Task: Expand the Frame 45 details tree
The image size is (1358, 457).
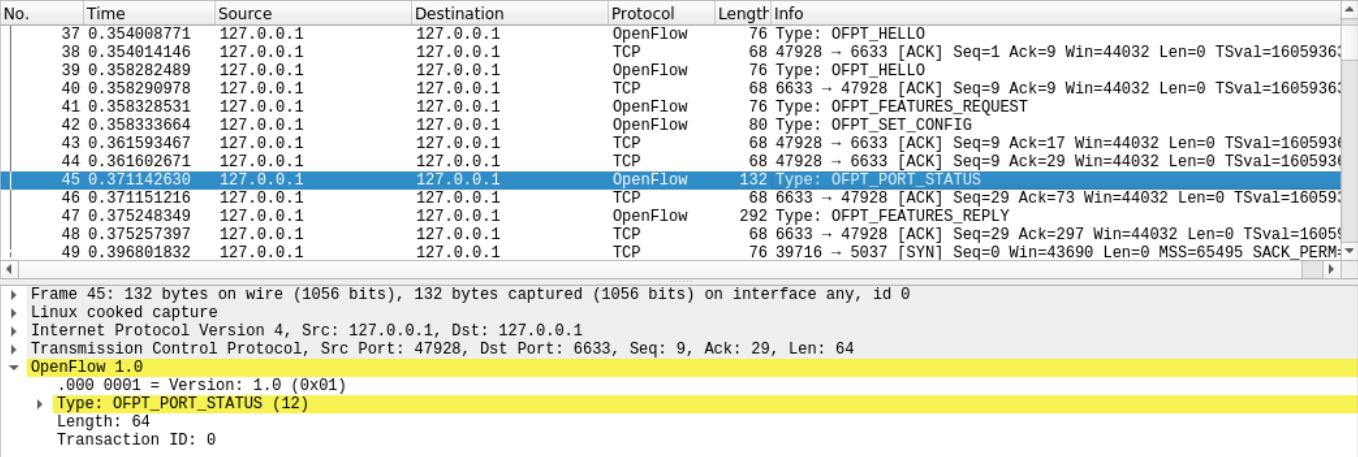Action: (14, 295)
